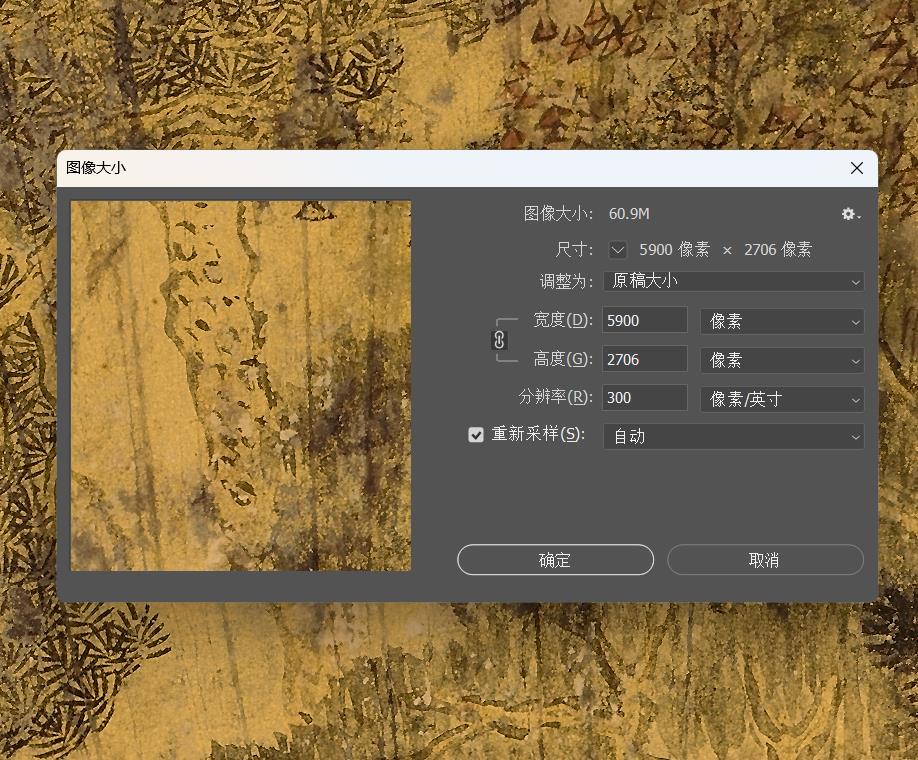Click the 调整为 label
918x760 pixels.
tap(566, 282)
